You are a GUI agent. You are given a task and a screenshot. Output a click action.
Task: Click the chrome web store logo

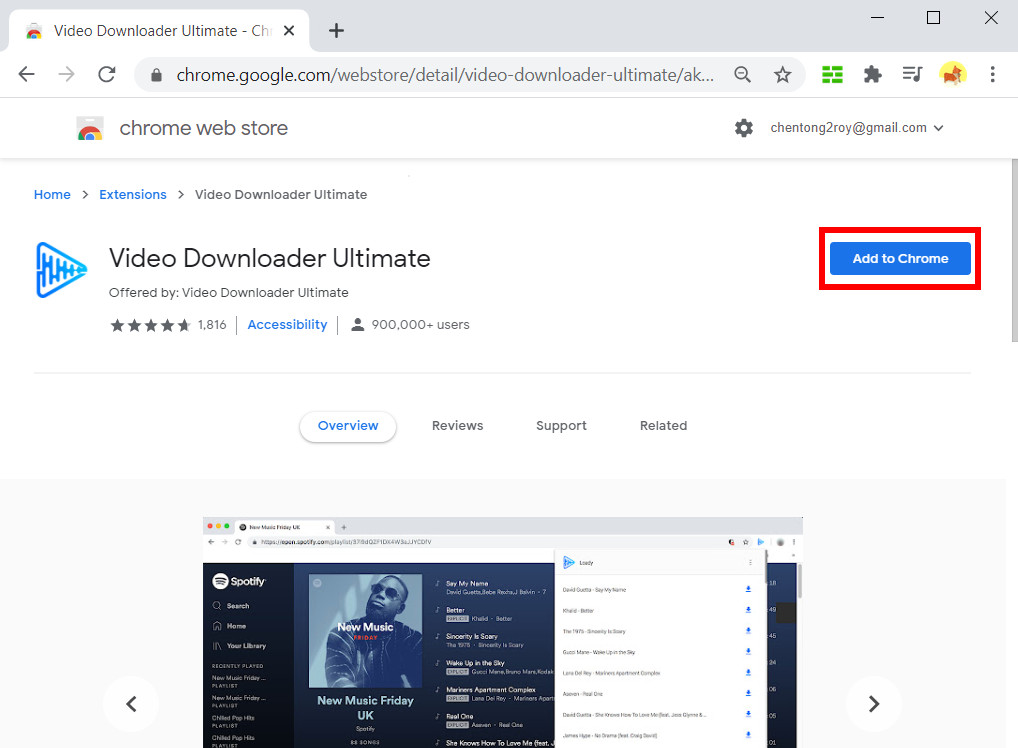tap(90, 129)
